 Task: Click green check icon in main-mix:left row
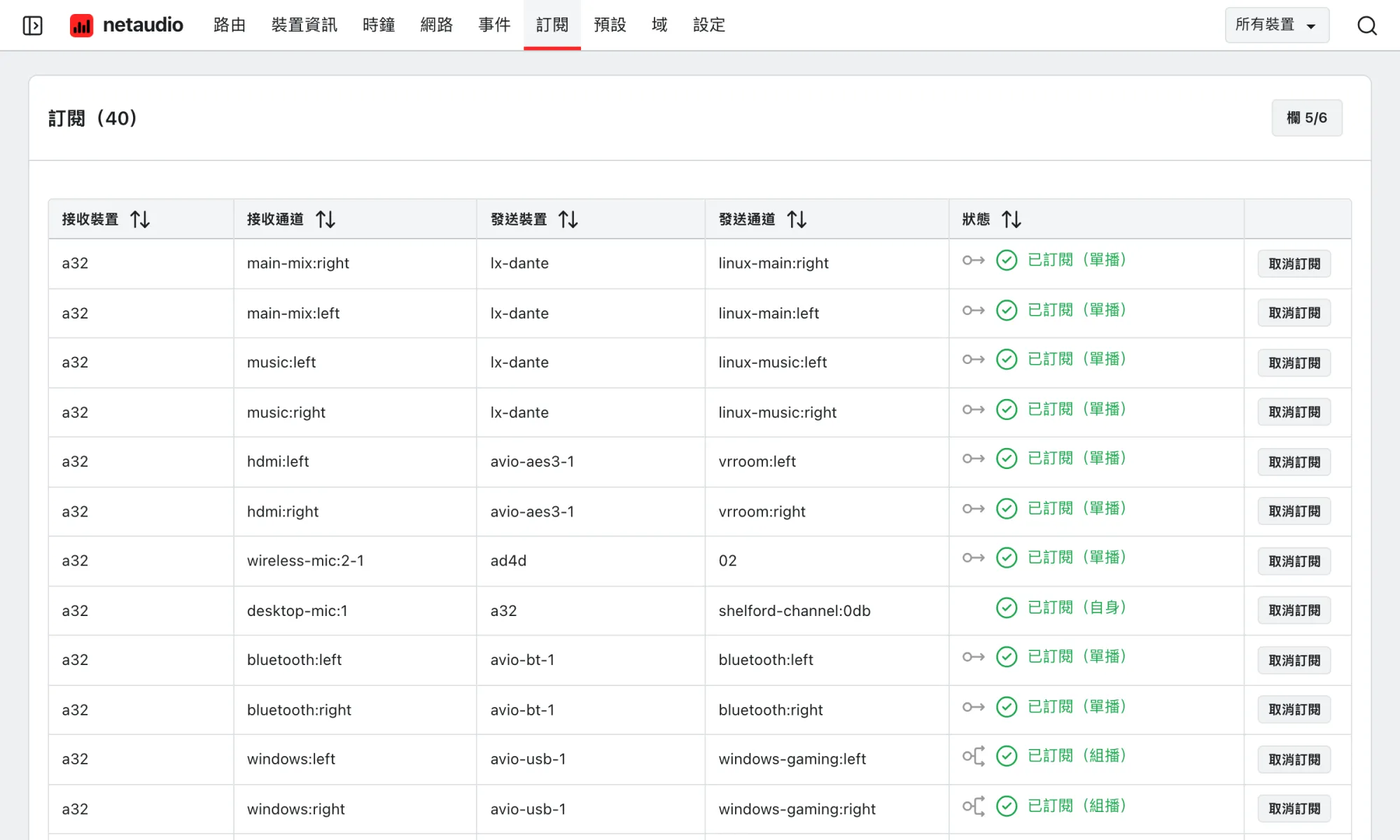click(1007, 310)
